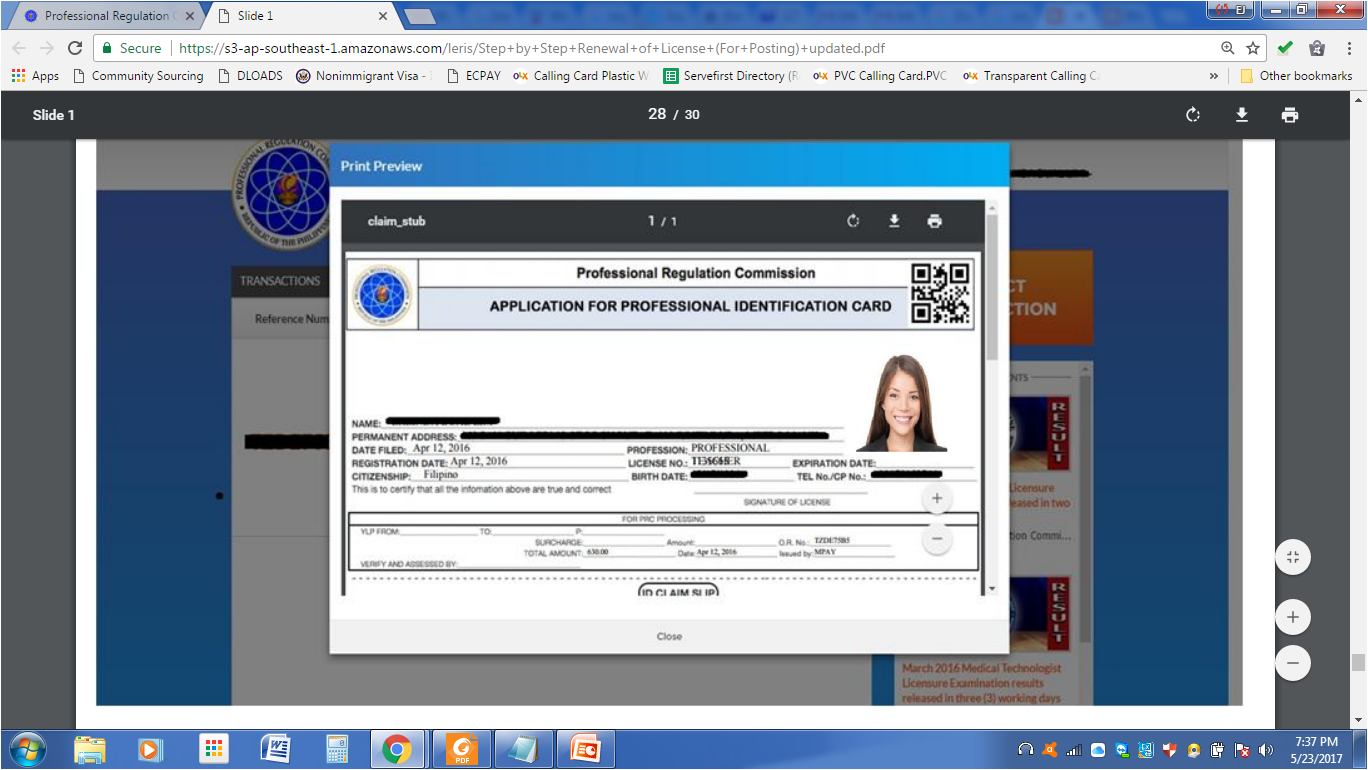Open the ECPAY bookmark
Viewport: 1368px width, 770px height.
481,75
